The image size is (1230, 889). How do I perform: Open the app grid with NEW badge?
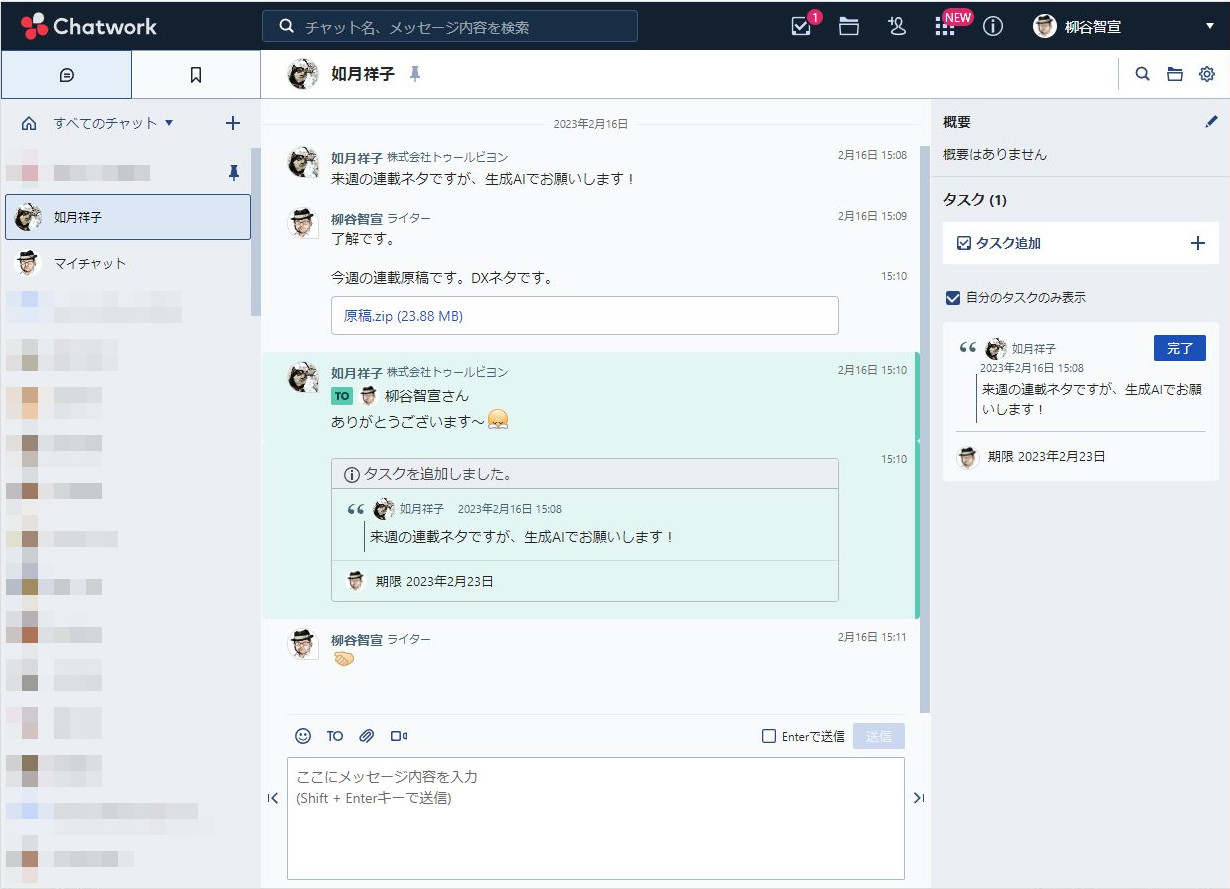point(945,27)
